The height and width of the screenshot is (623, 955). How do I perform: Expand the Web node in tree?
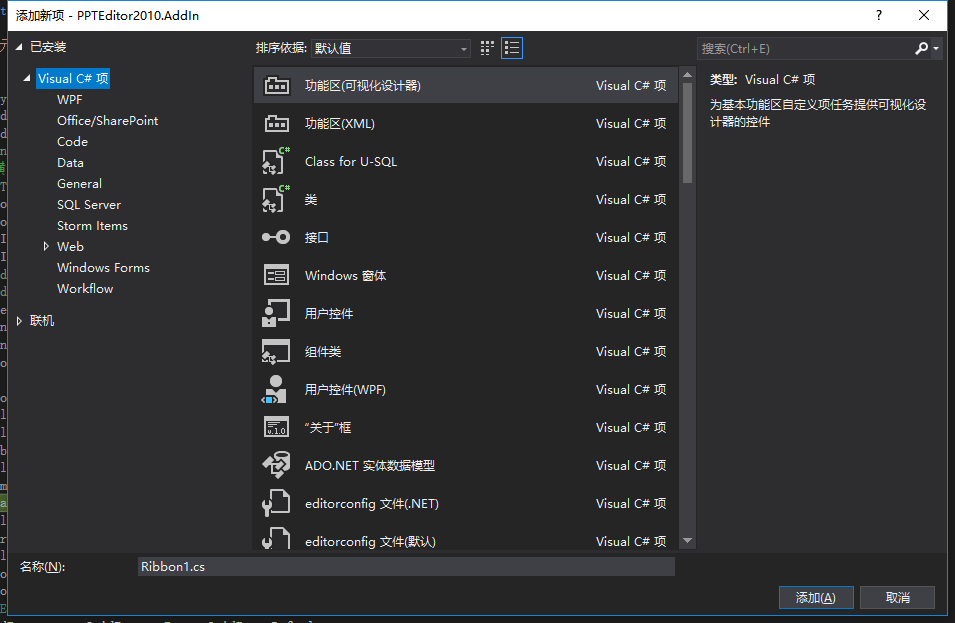[x=46, y=246]
